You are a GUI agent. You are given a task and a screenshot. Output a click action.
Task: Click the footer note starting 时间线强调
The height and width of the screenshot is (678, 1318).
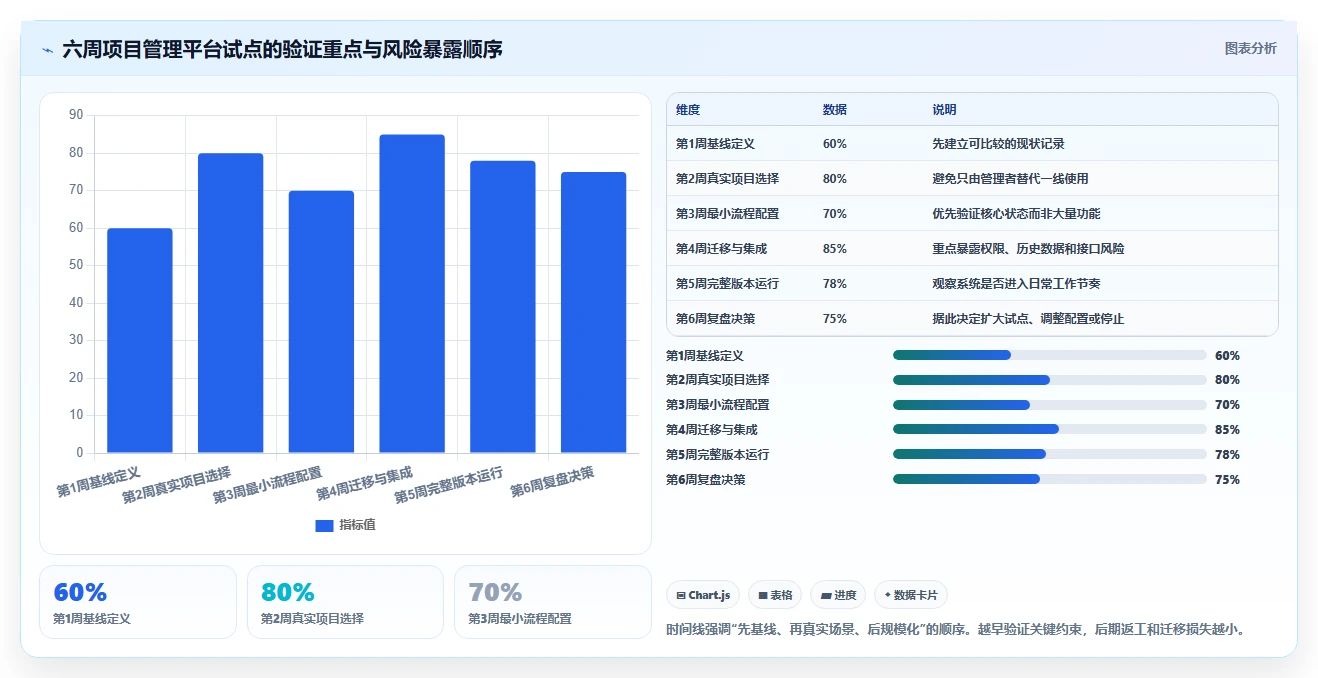click(955, 630)
